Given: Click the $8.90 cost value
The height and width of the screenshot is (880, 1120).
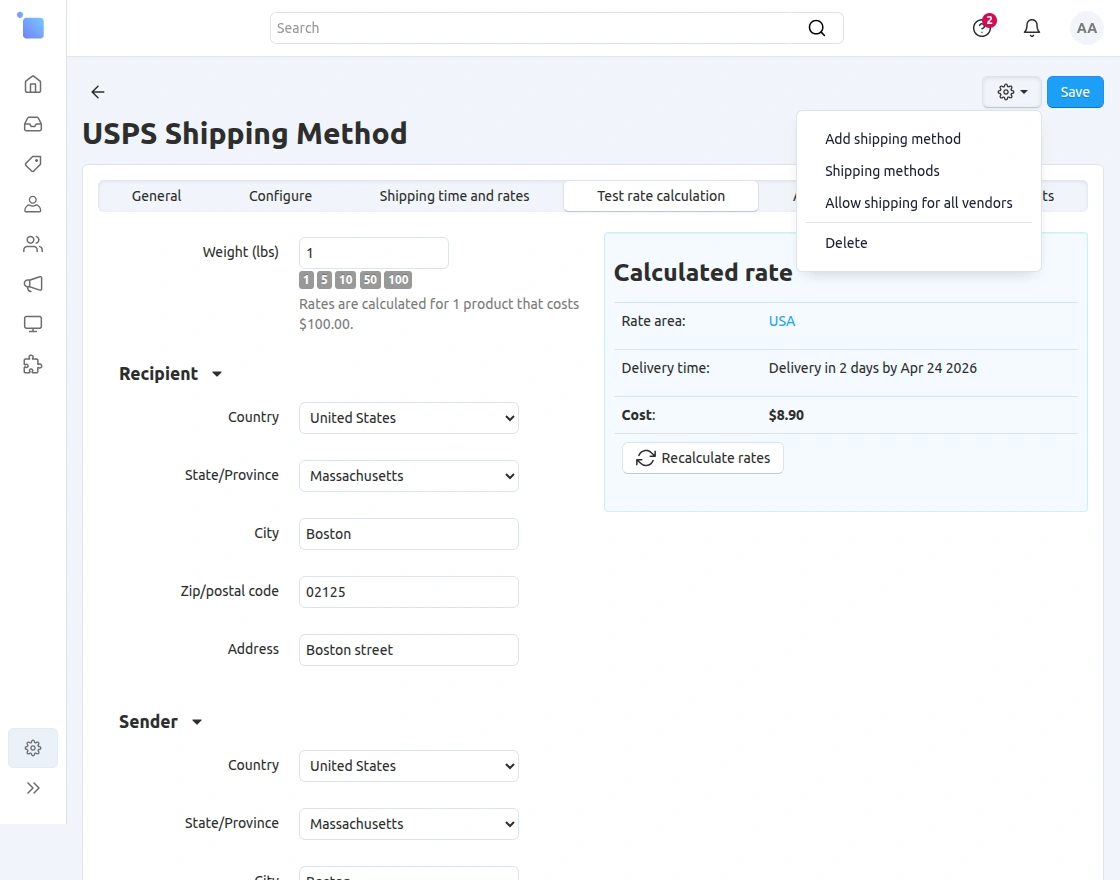Looking at the screenshot, I should [x=786, y=415].
